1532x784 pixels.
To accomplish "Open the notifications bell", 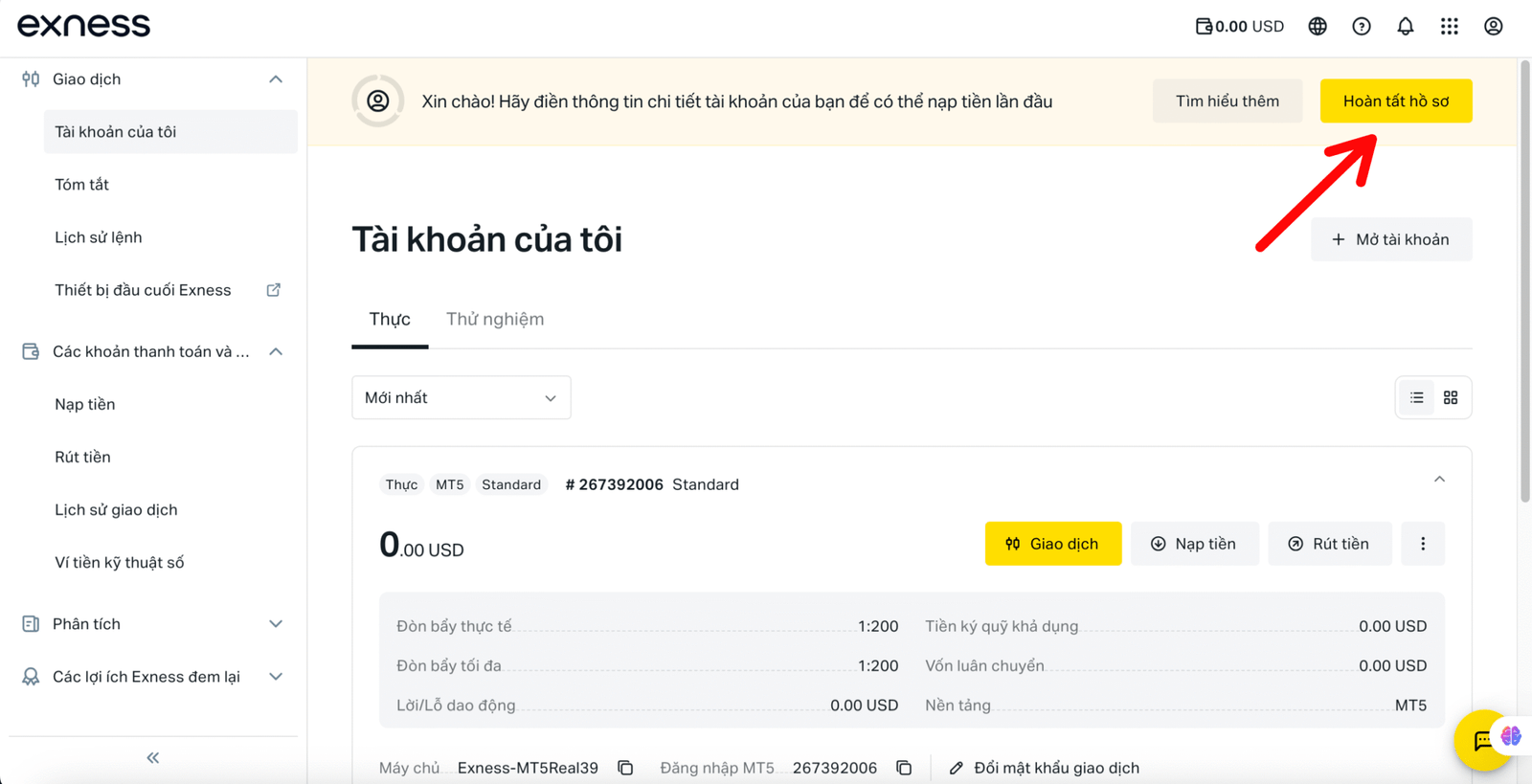I will click(1405, 26).
